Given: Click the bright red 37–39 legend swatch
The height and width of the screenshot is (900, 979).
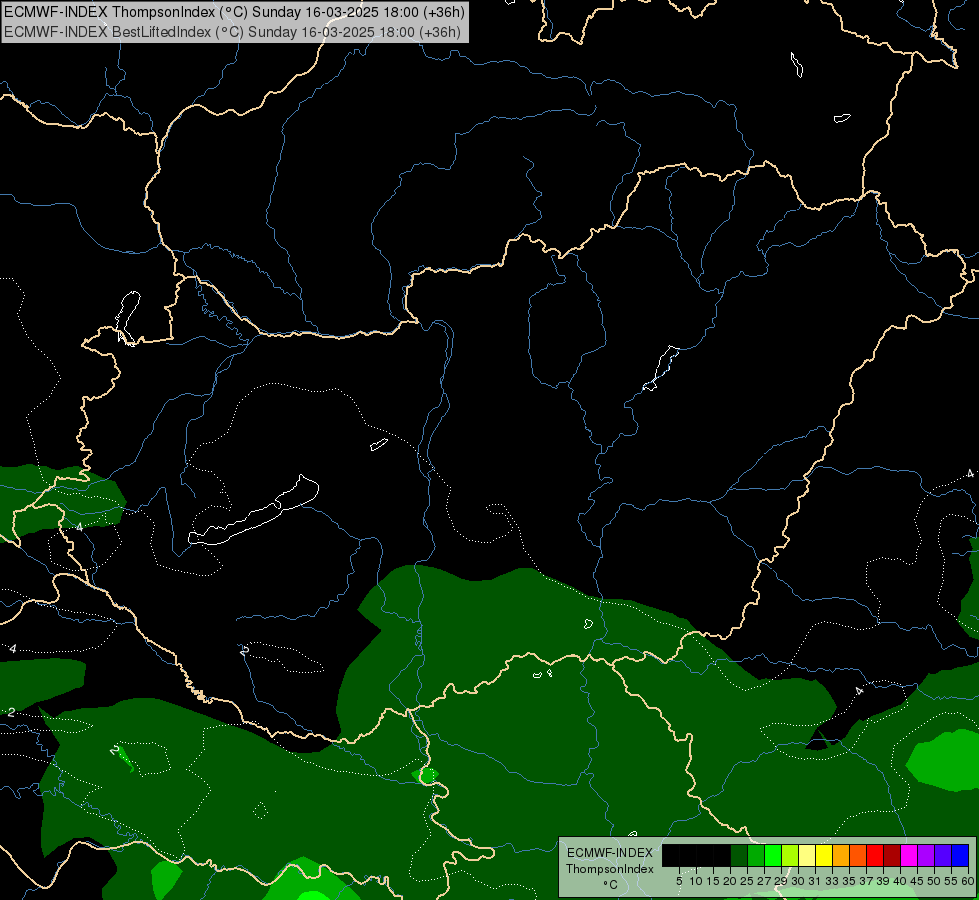Looking at the screenshot, I should click(875, 855).
